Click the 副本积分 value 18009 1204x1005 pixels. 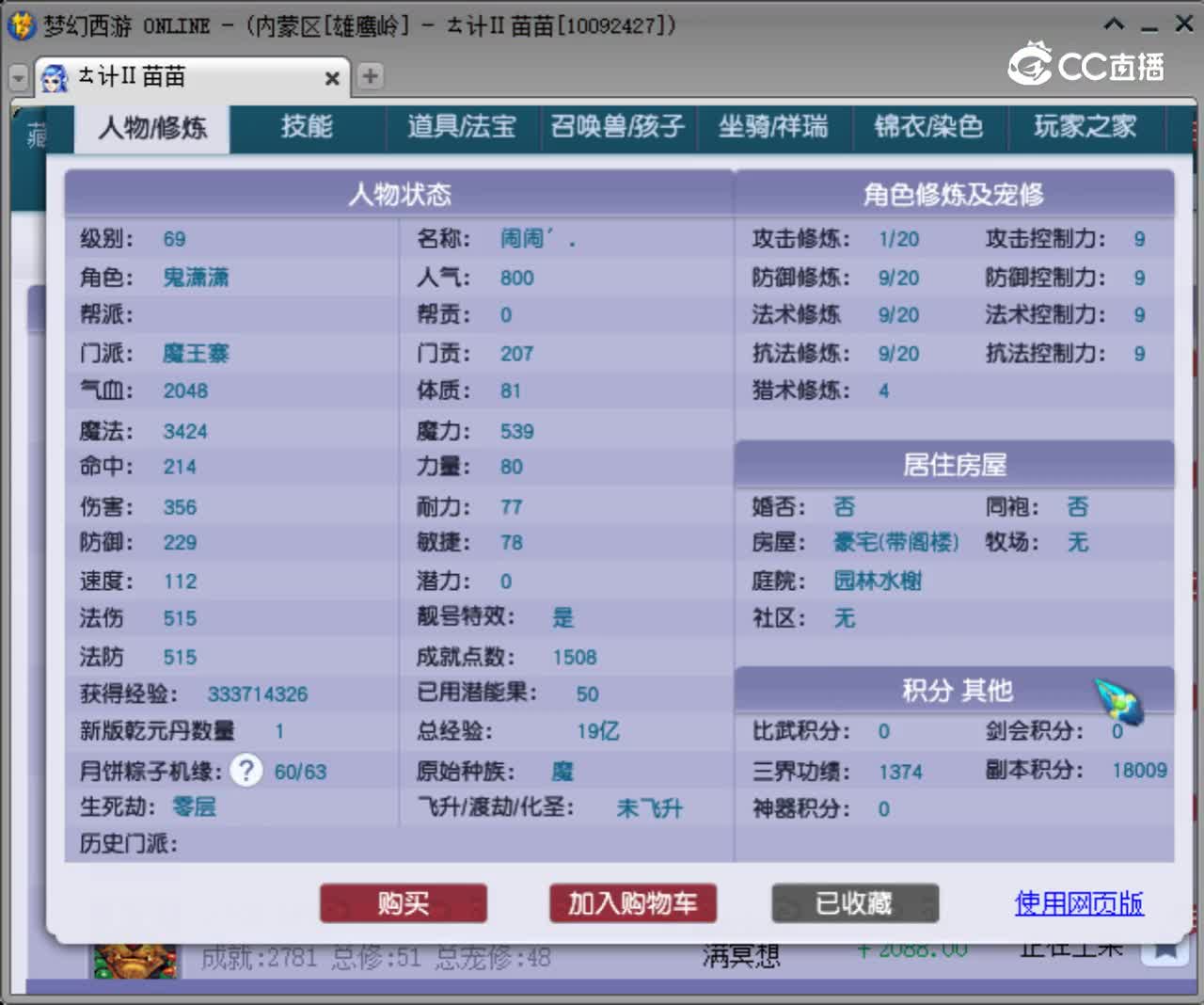pyautogui.click(x=1139, y=771)
